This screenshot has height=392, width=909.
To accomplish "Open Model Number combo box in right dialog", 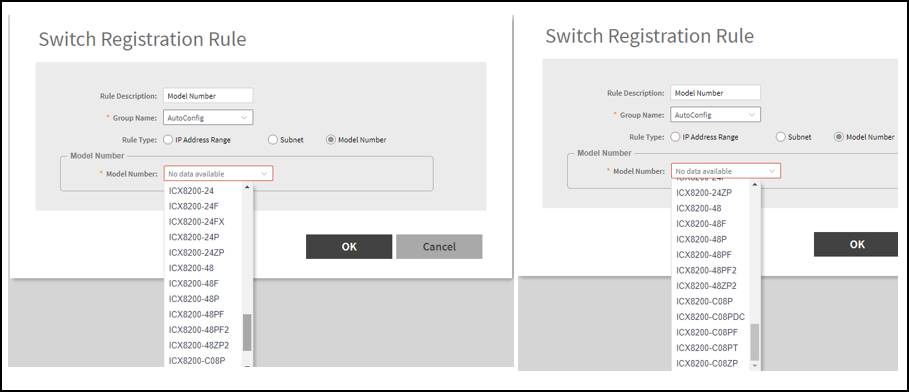I will 726,171.
